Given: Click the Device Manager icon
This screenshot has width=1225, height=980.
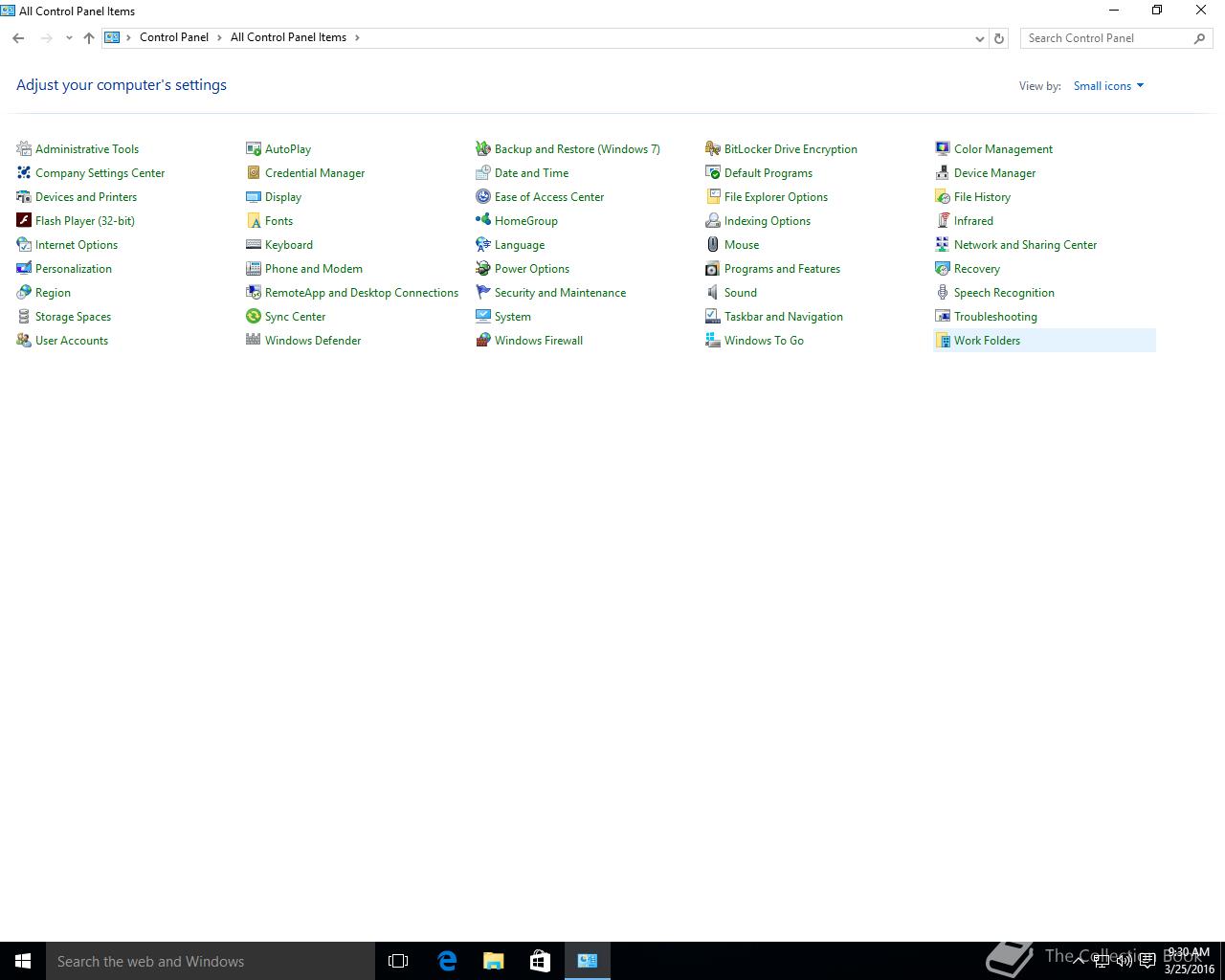Looking at the screenshot, I should 943,172.
